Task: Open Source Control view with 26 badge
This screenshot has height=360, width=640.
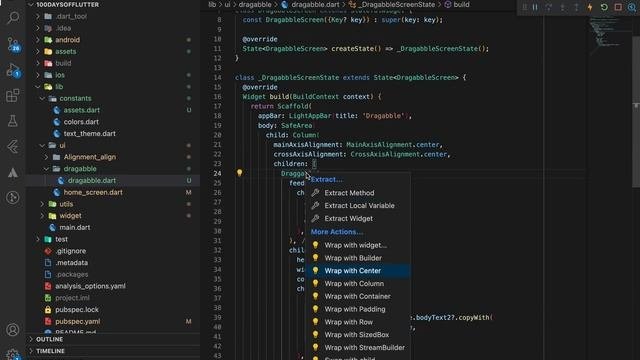Action: [x=13, y=44]
